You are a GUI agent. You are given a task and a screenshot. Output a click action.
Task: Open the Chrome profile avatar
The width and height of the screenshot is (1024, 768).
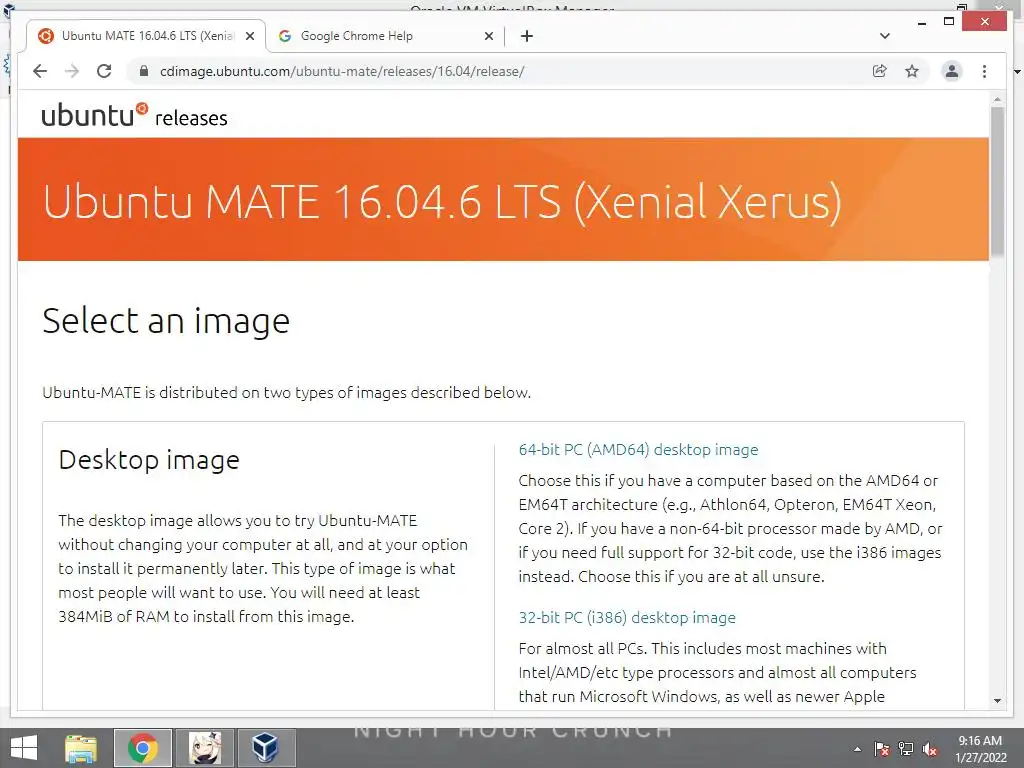click(952, 71)
